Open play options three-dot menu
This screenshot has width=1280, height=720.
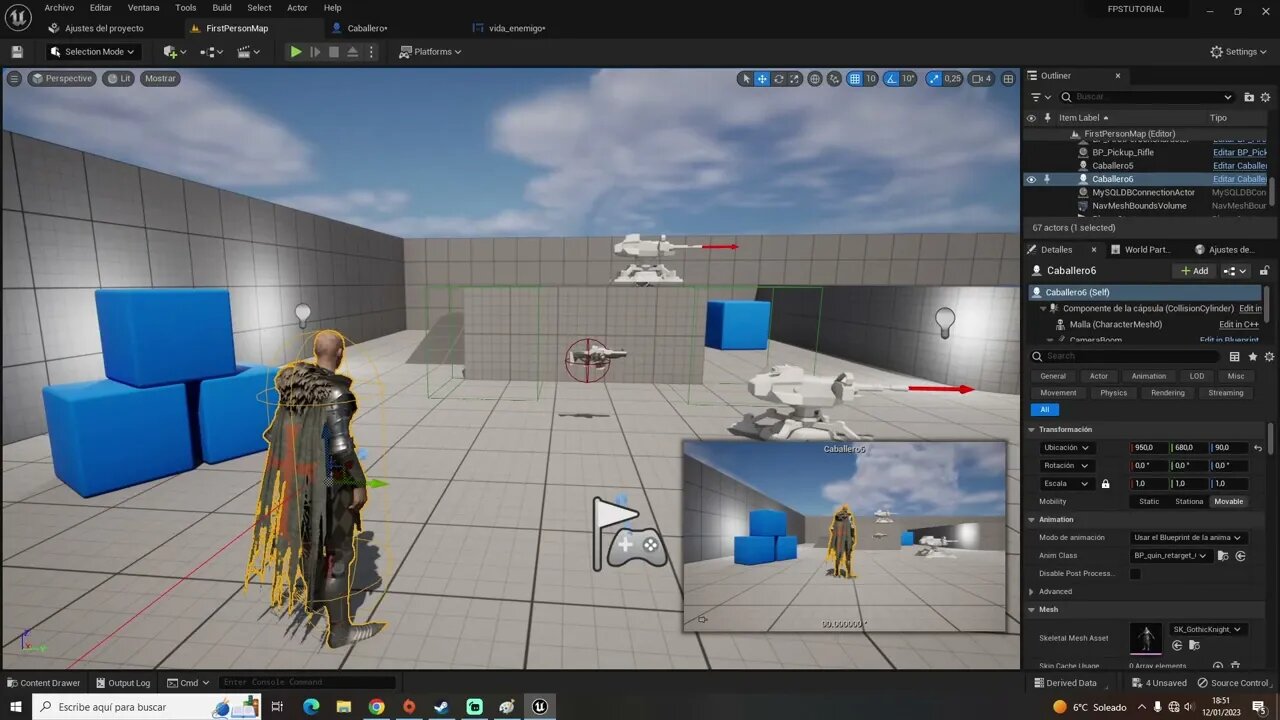[x=371, y=52]
